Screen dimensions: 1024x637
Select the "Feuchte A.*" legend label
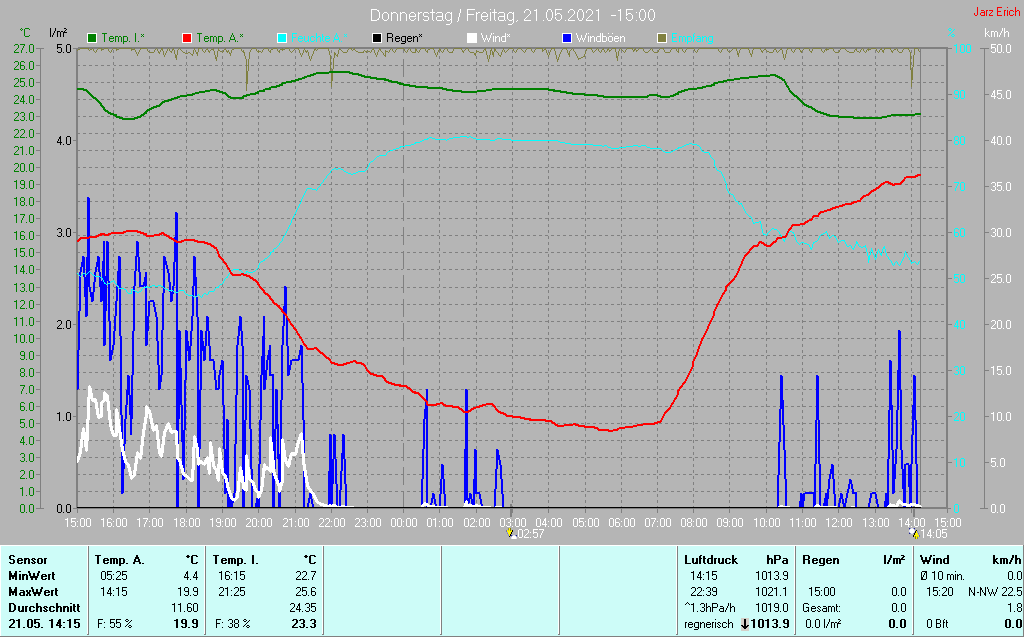click(x=320, y=38)
